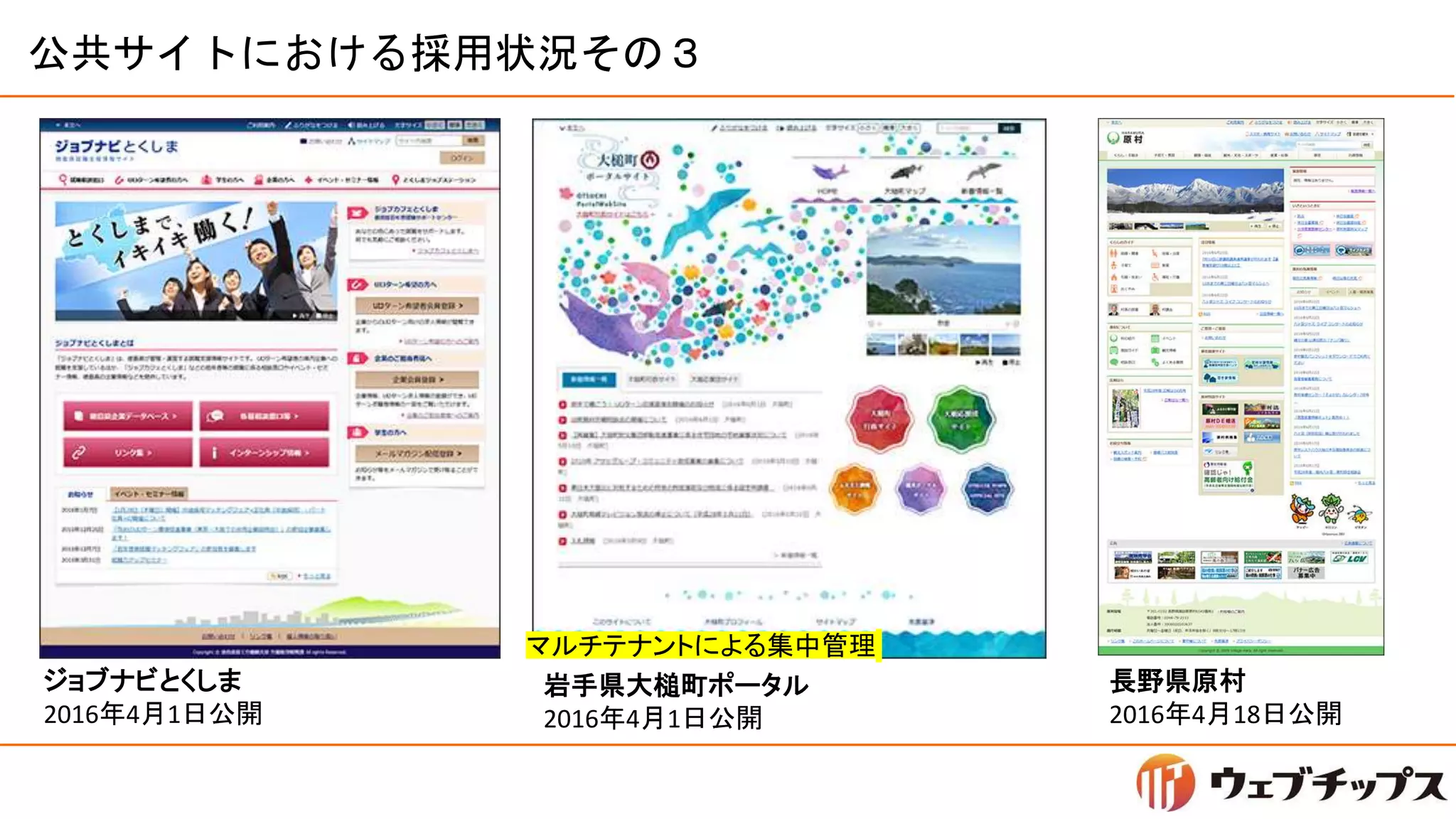Click the 企業会員登録 button in ジョブナビ
The height and width of the screenshot is (819, 1456).
(x=417, y=380)
